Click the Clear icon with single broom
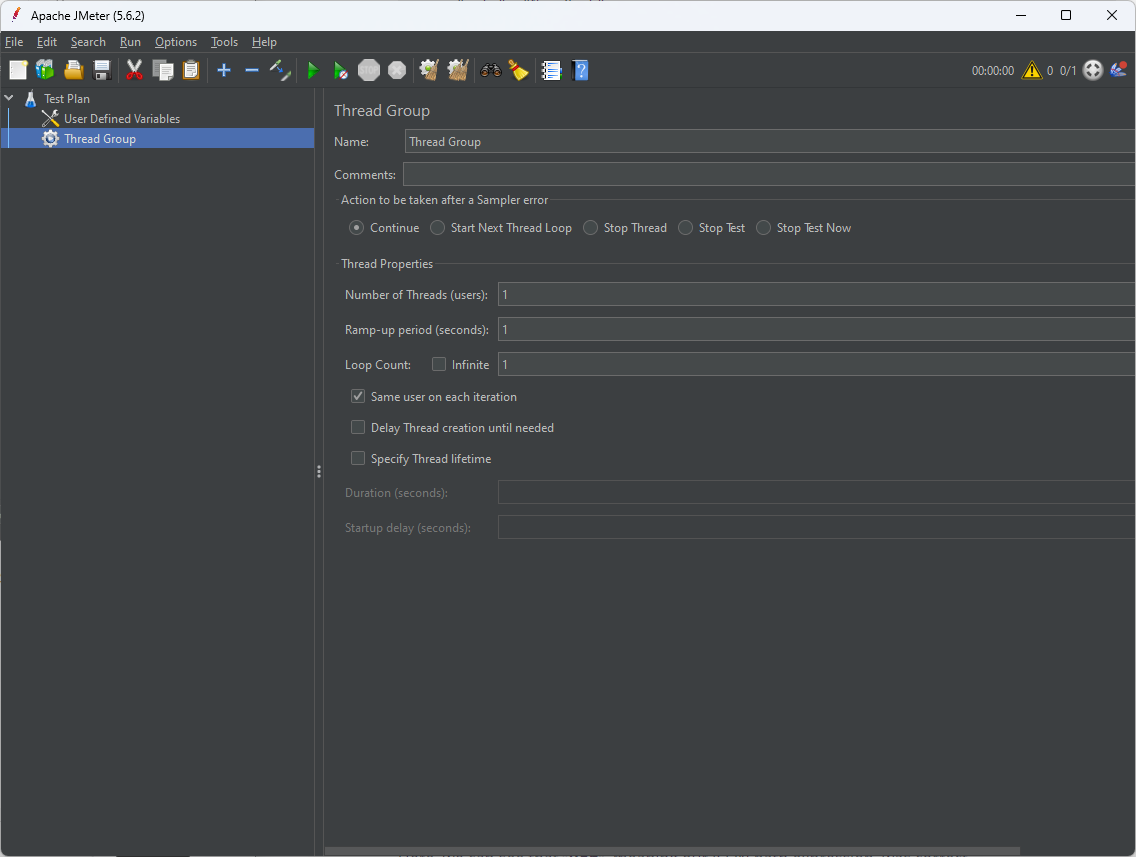Screen dimensions: 1136x857 point(430,70)
